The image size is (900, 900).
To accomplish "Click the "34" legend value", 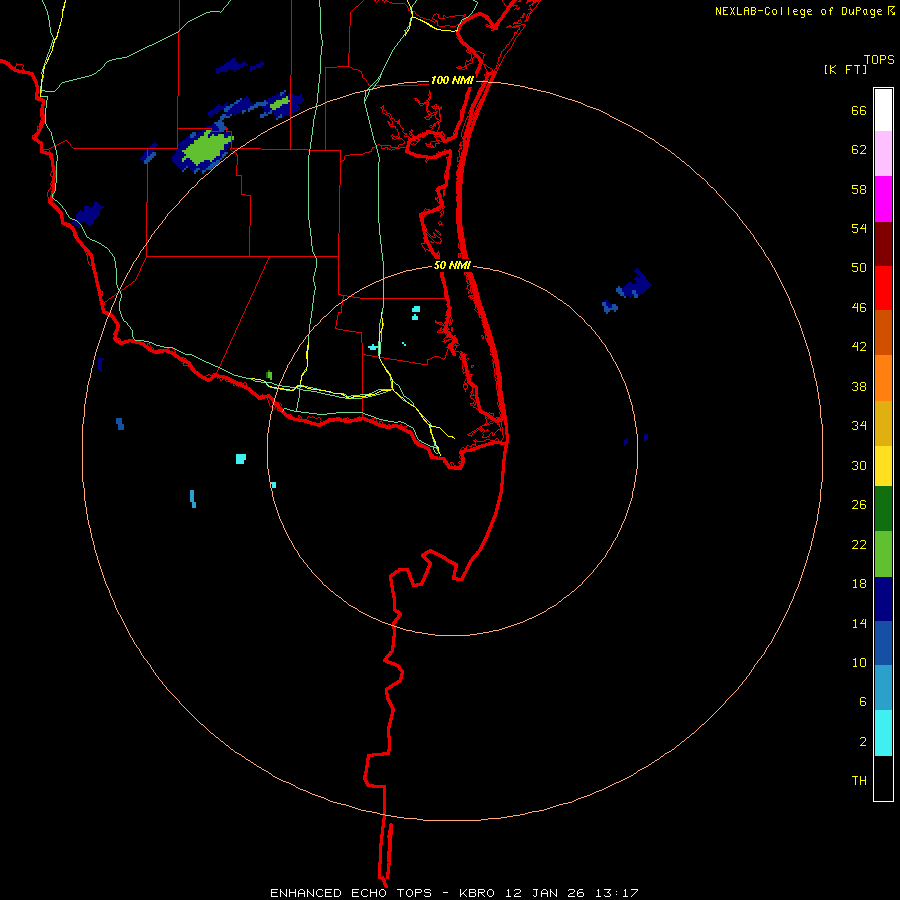I will pyautogui.click(x=859, y=426).
